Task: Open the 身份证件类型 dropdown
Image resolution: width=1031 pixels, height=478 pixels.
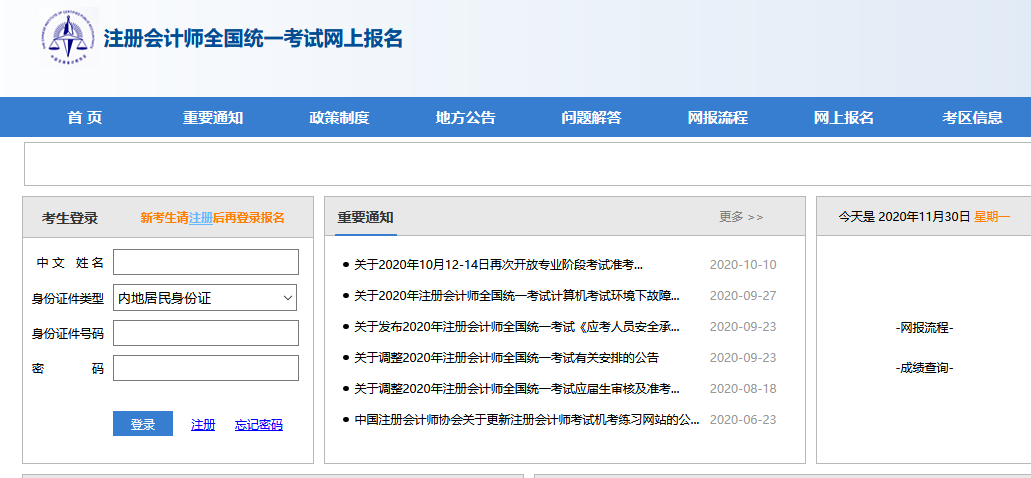Action: point(205,298)
